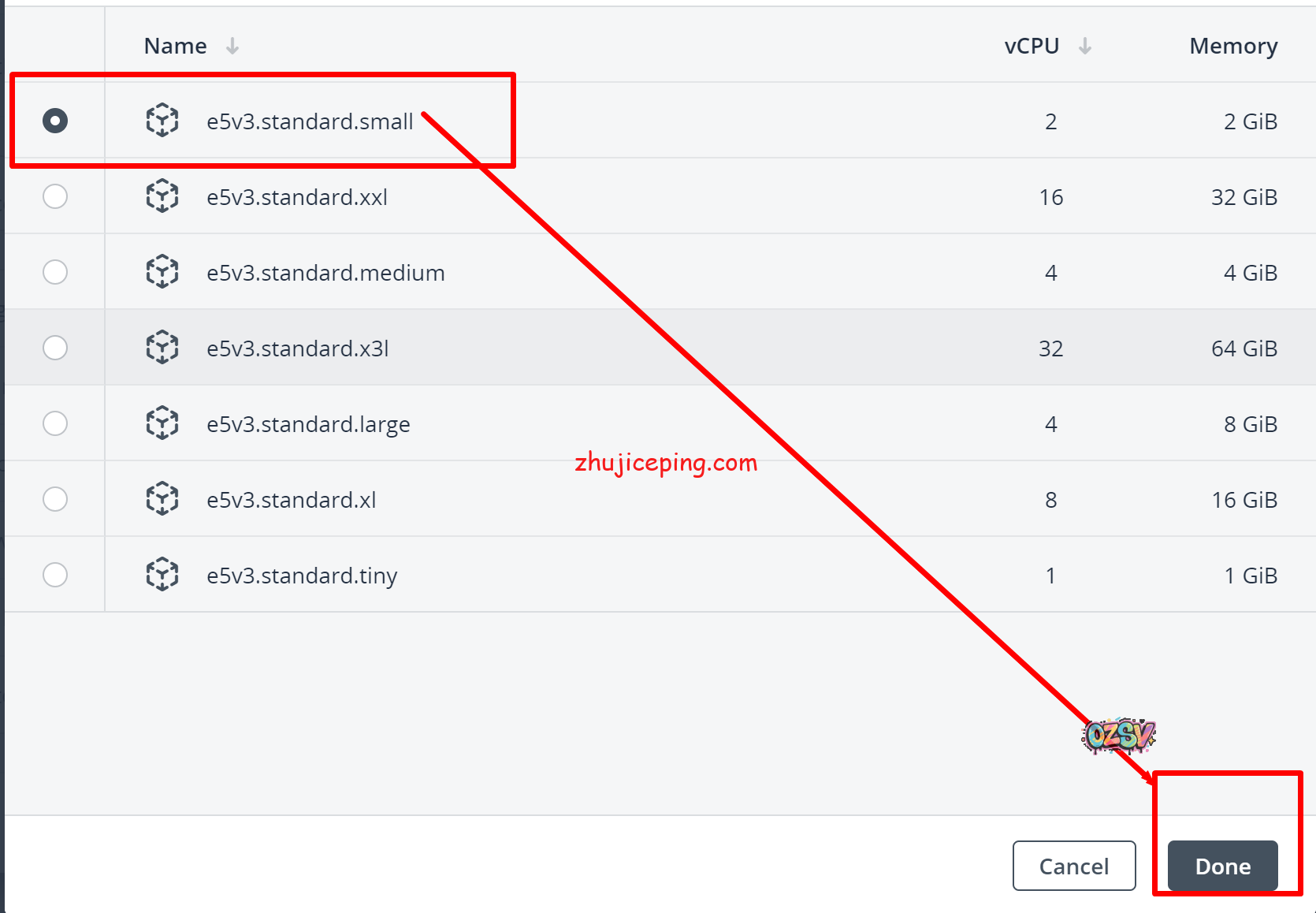1316x913 pixels.
Task: Click the cube icon beside e5v3.standard.large
Action: coord(162,423)
